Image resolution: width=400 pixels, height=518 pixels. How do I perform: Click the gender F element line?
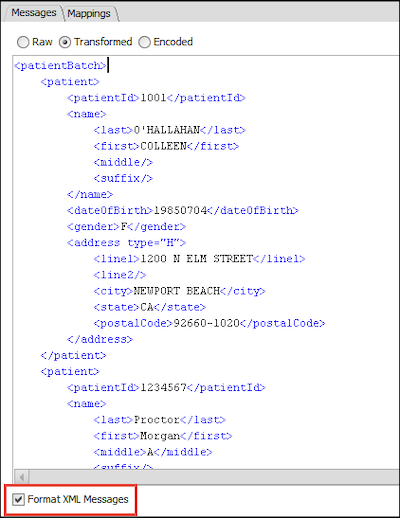tap(126, 227)
